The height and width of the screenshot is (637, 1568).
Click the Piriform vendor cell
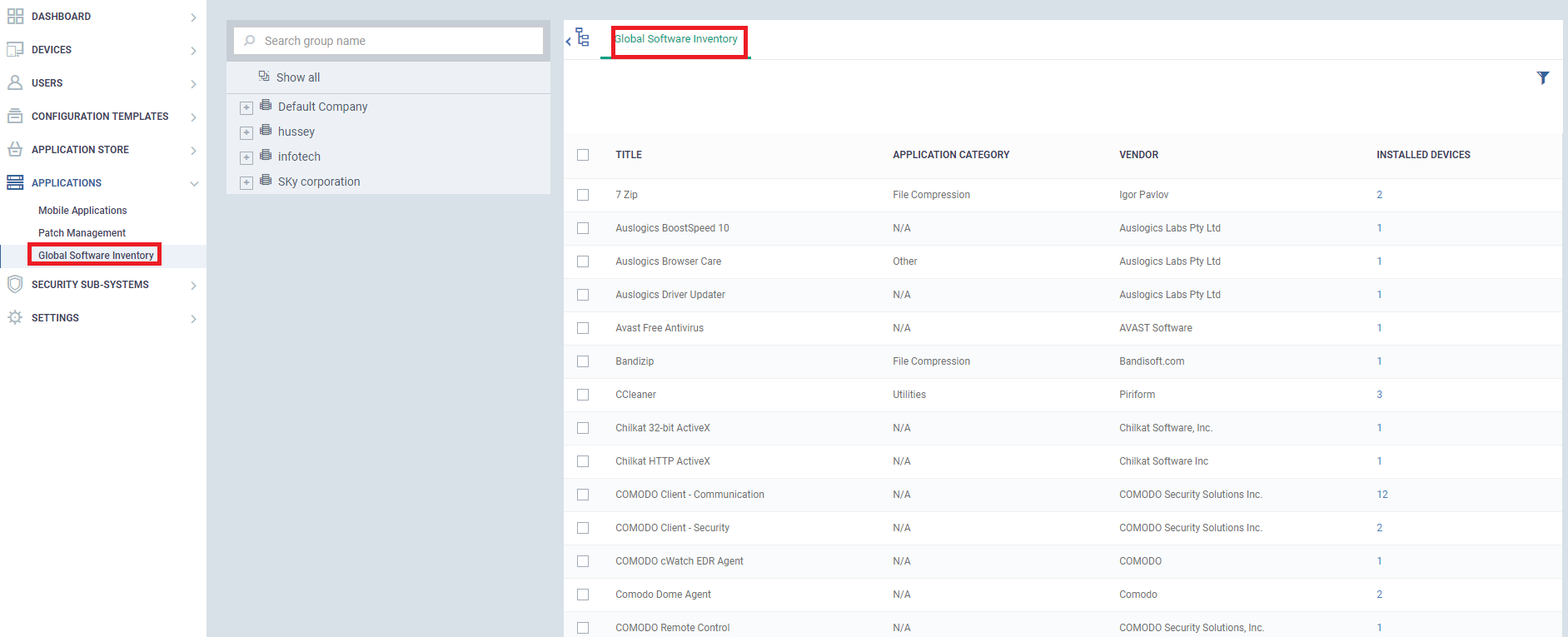[x=1137, y=395]
